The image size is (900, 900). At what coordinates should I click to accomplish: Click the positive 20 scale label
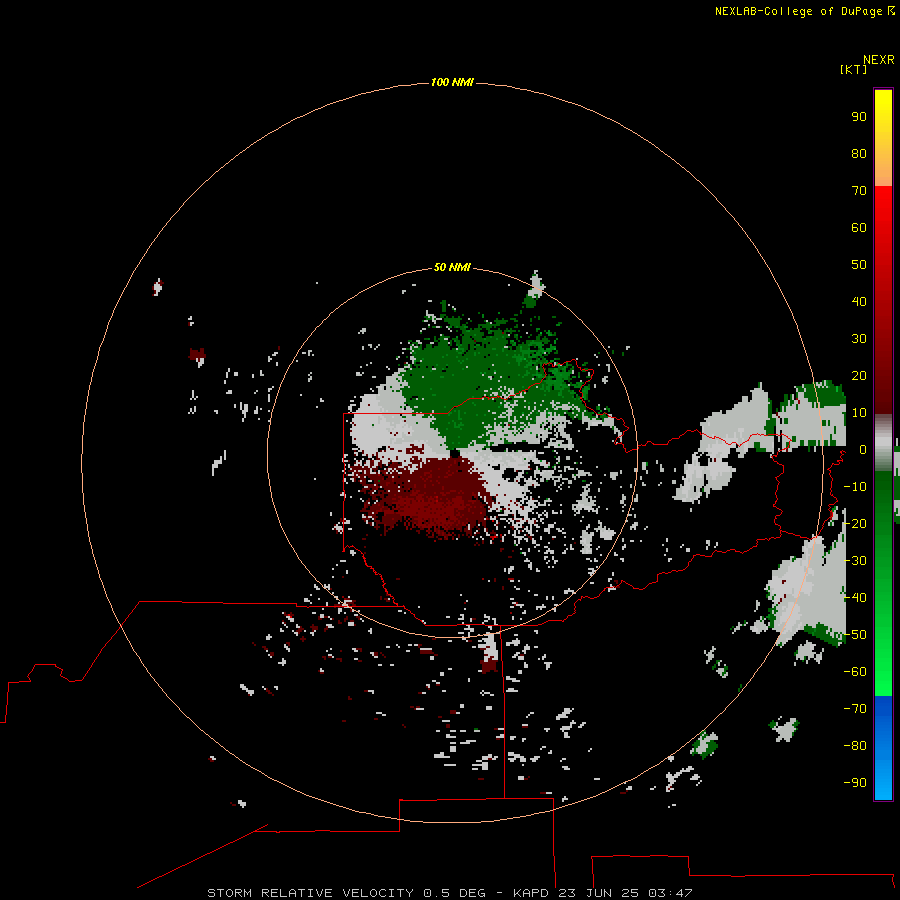click(859, 375)
